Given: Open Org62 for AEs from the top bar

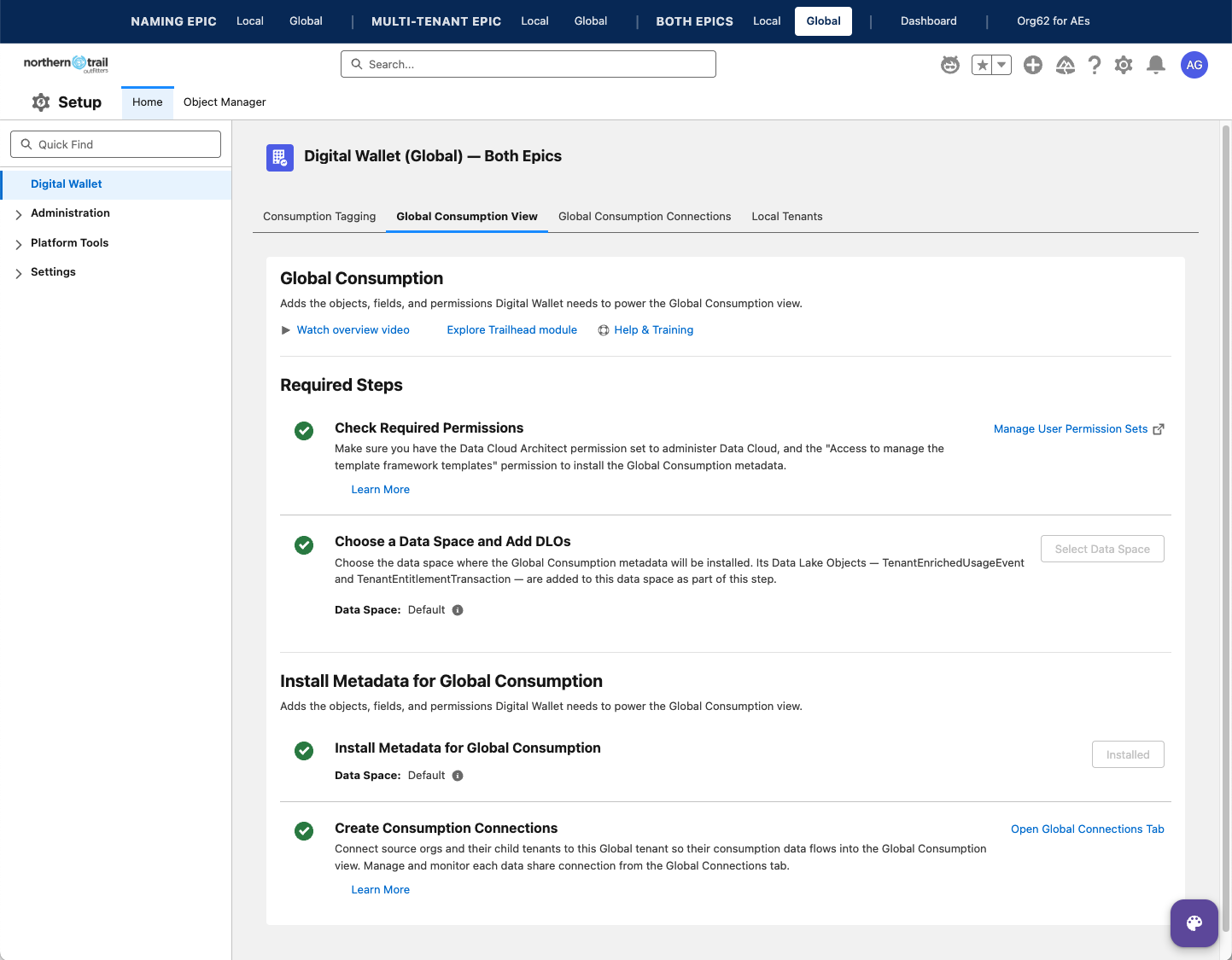Looking at the screenshot, I should 1054,21.
